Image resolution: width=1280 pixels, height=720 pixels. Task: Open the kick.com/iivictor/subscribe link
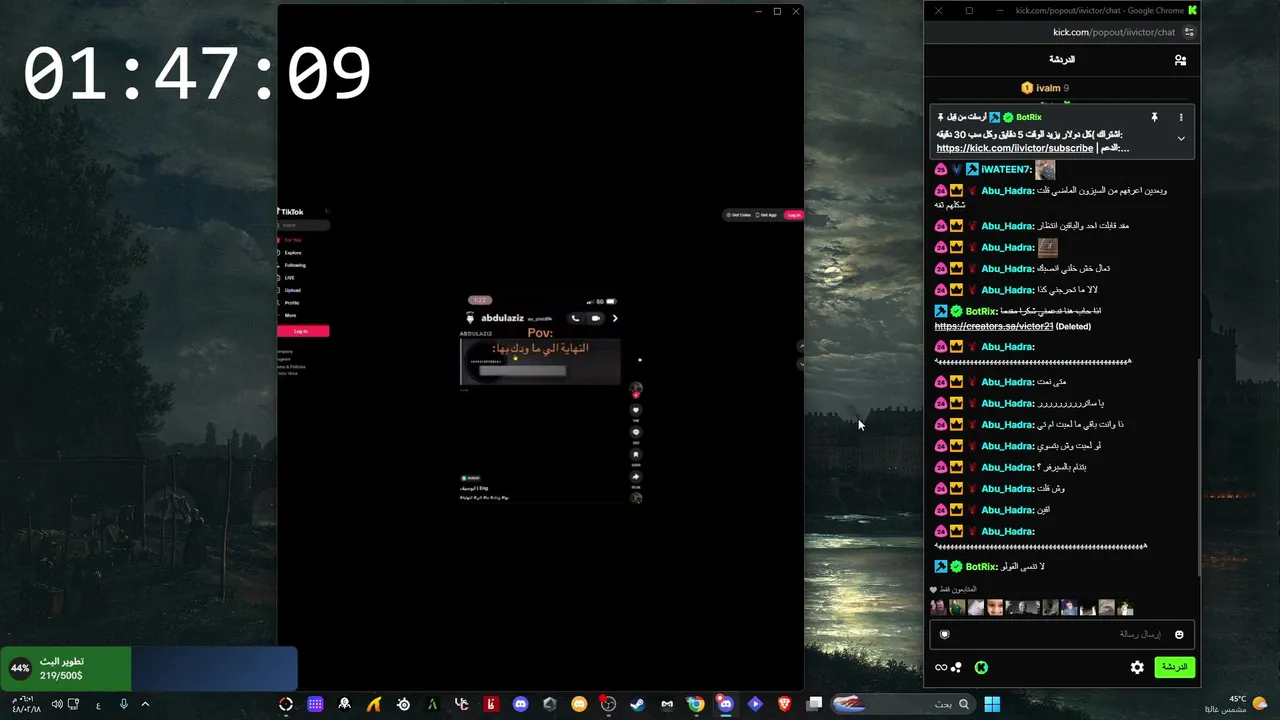[x=1015, y=148]
